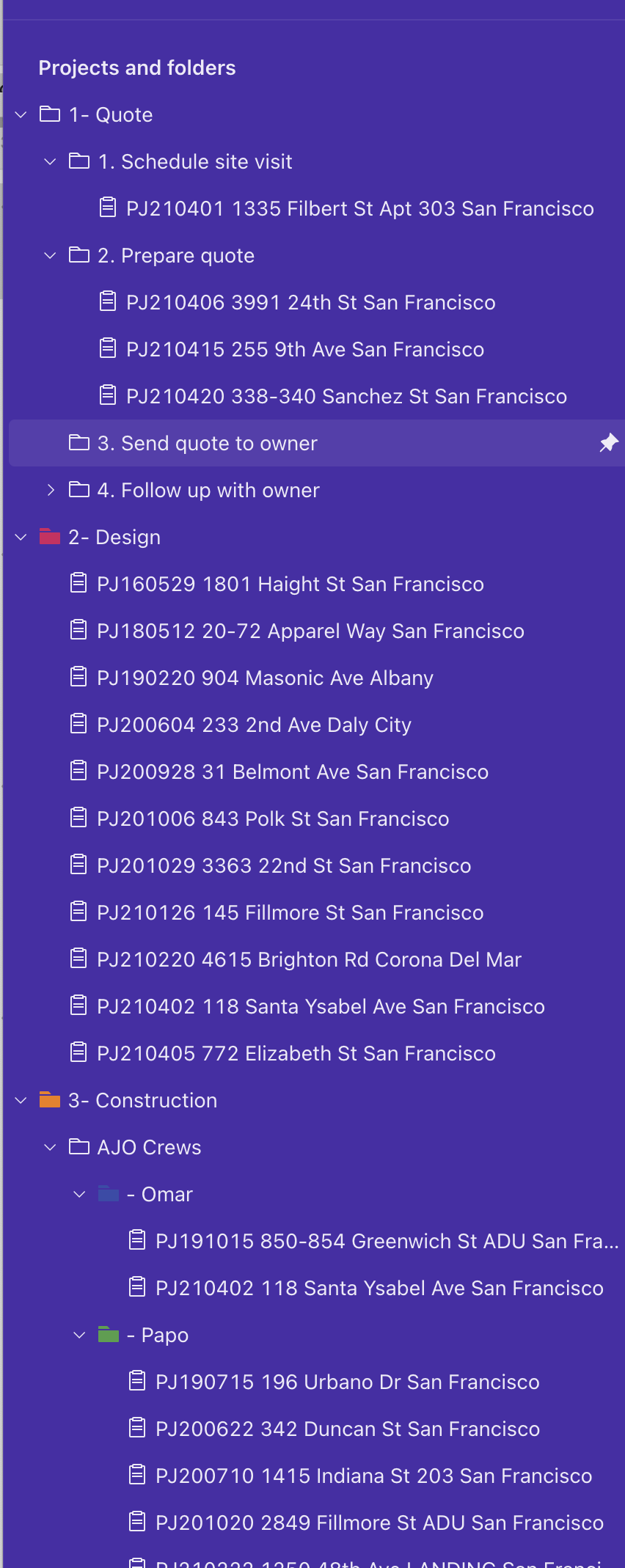Open PJ200622 342 Duncan St project

coord(347,1429)
